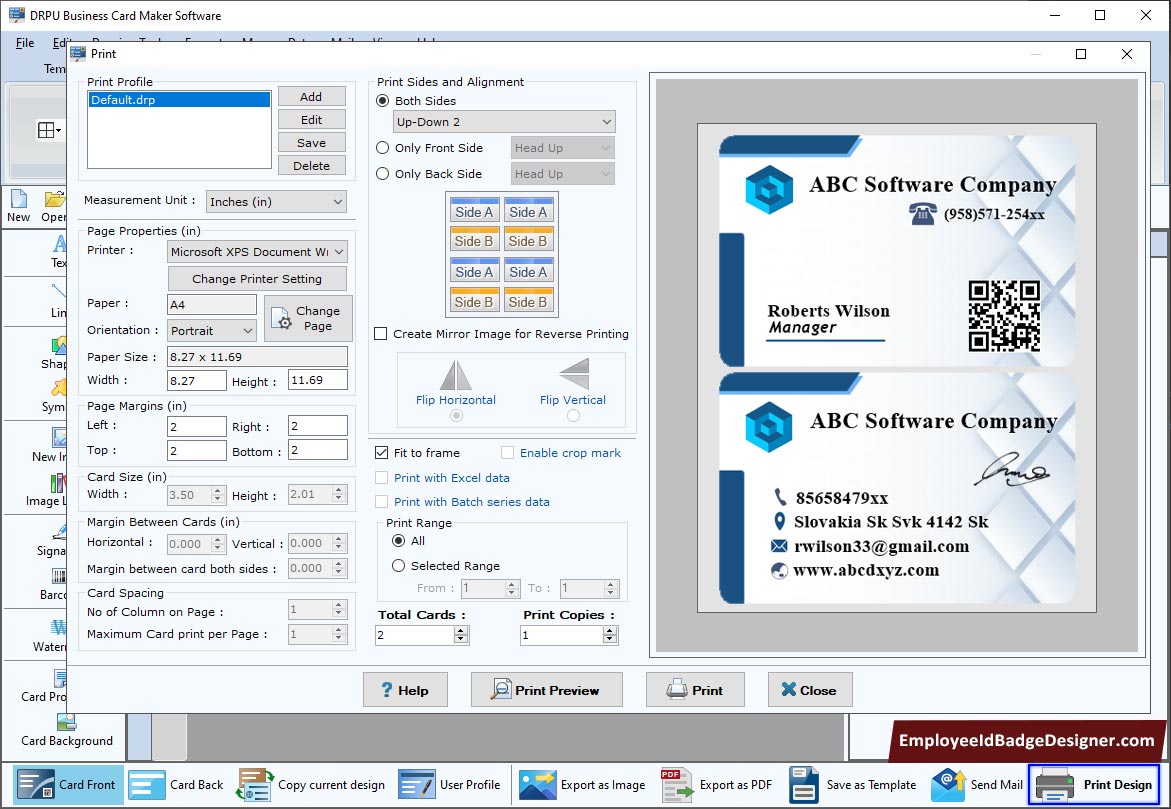The height and width of the screenshot is (809, 1171).
Task: Click Change Printer Setting button
Action: point(257,279)
